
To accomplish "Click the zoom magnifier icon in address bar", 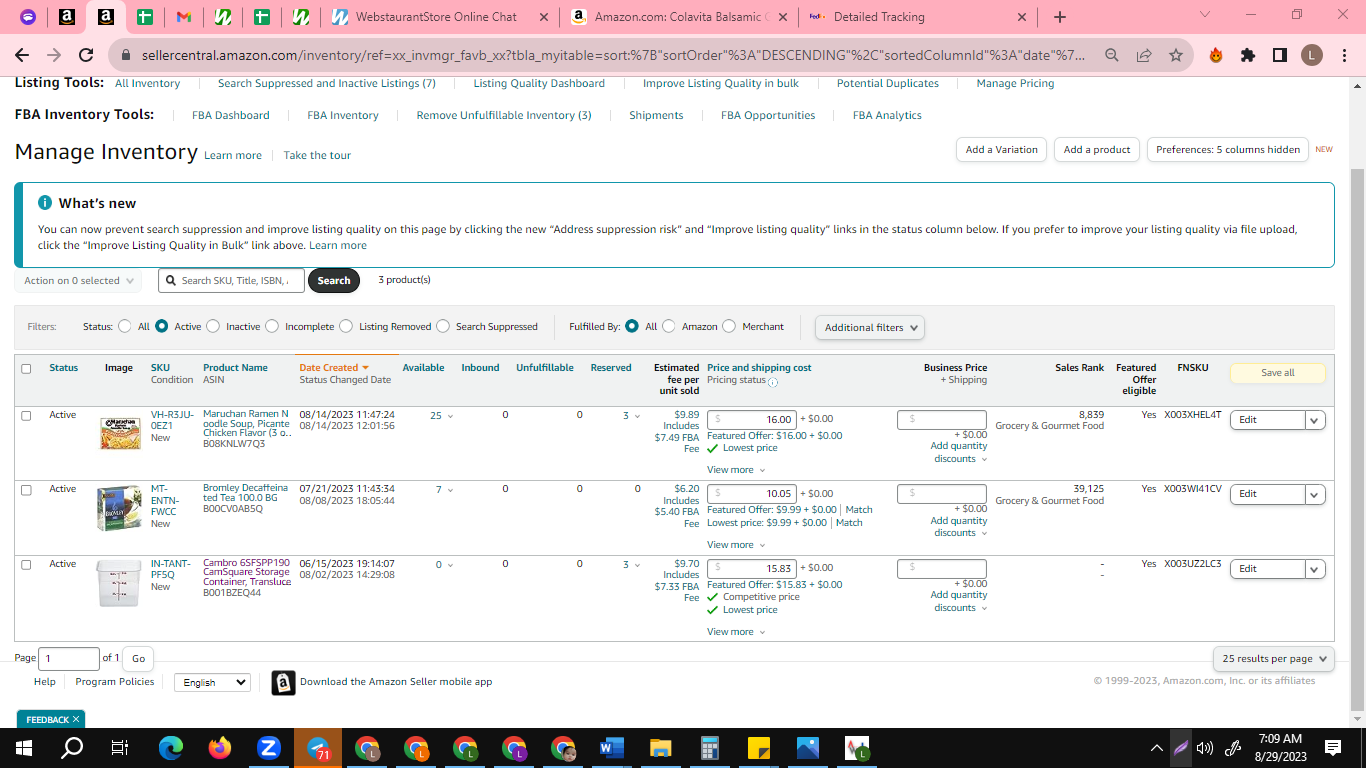I will coord(1111,56).
